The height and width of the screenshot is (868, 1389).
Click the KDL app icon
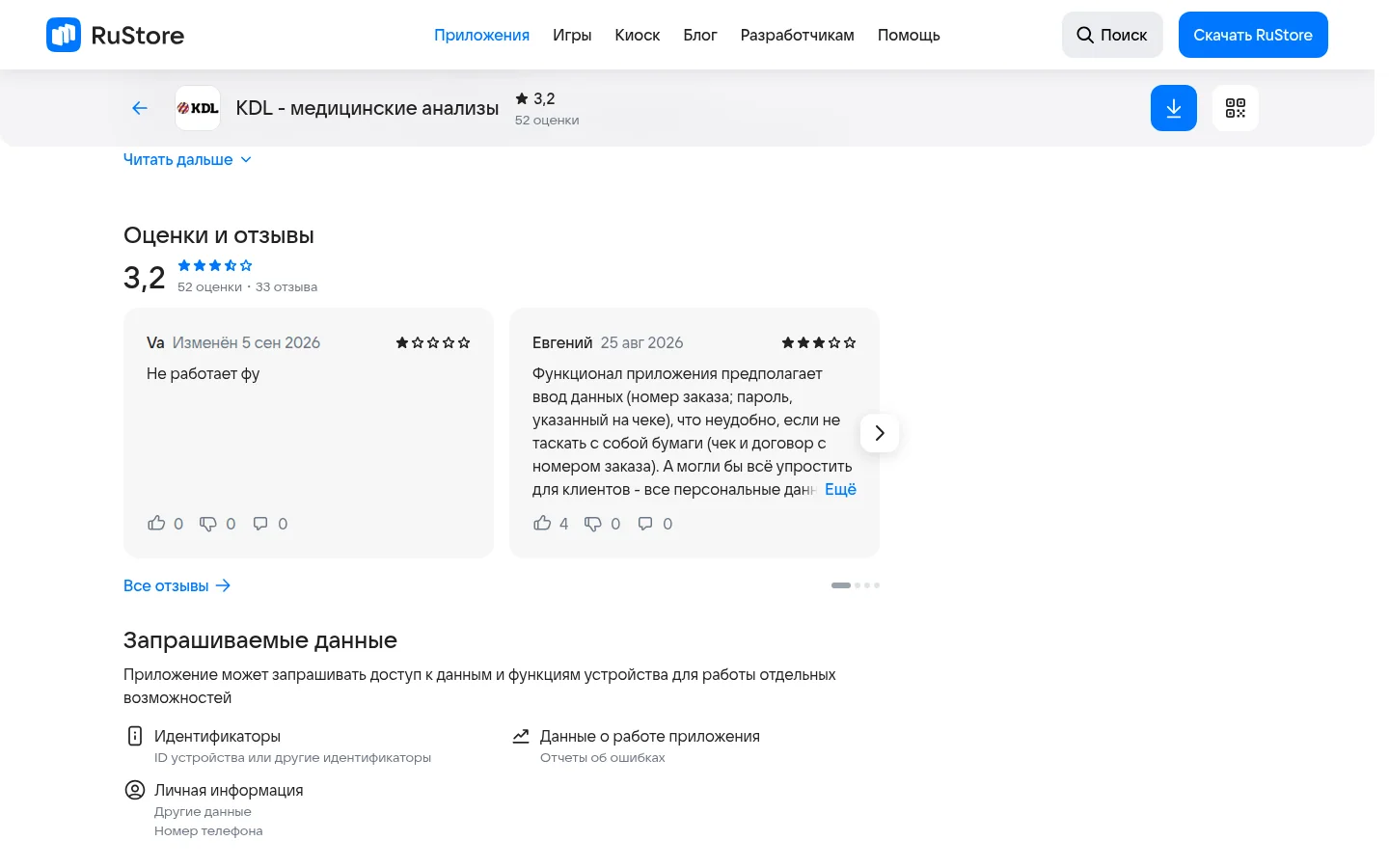198,108
